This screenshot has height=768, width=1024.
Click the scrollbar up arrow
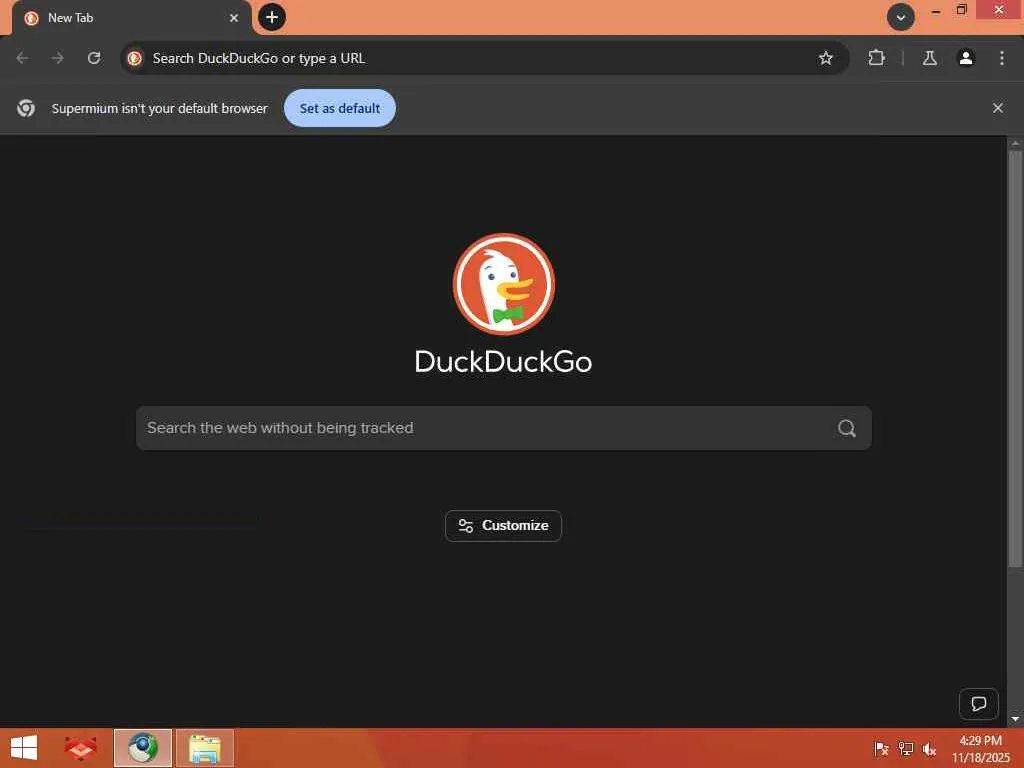[x=1015, y=142]
